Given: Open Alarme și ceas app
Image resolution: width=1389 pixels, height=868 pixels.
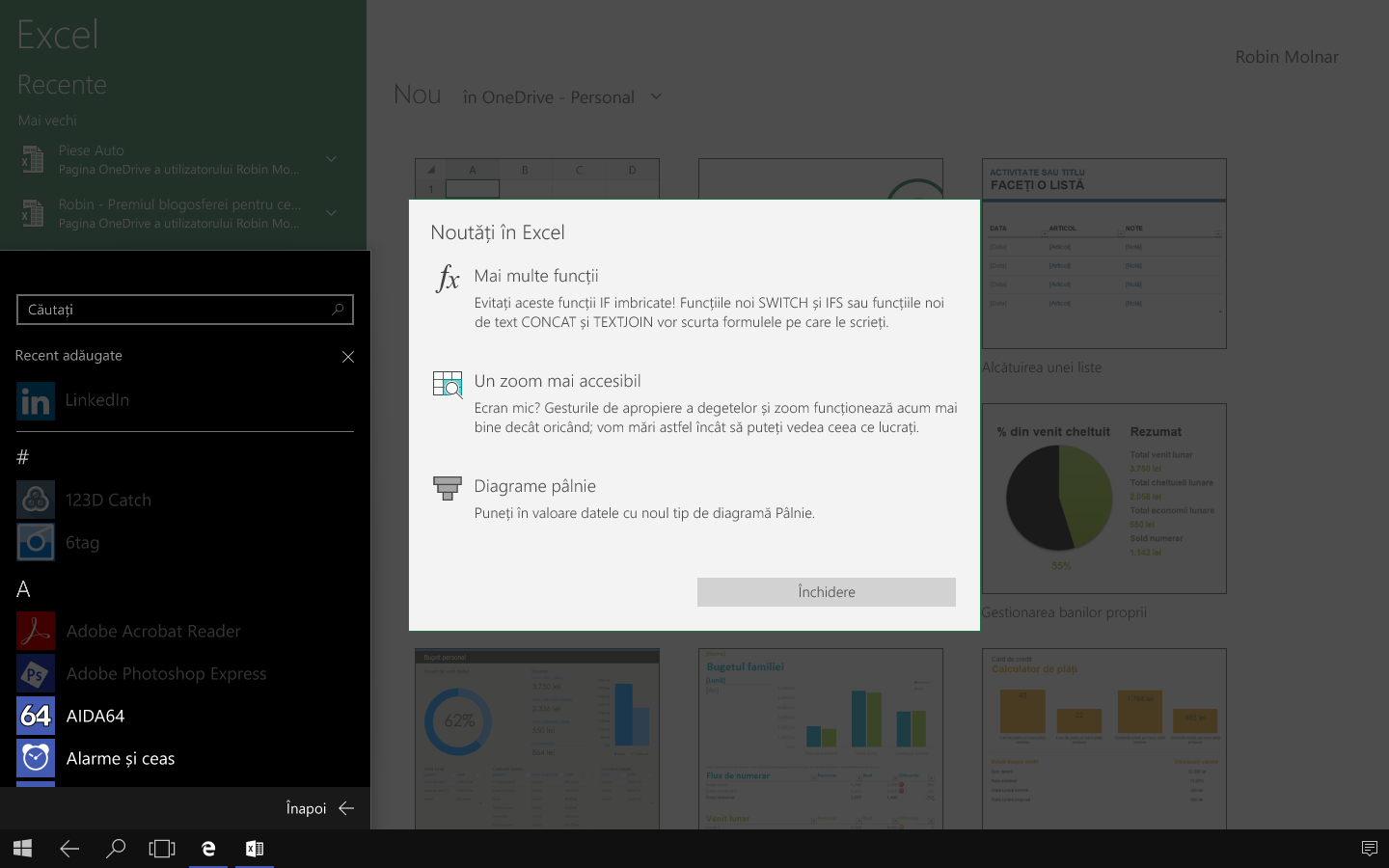Looking at the screenshot, I should point(185,758).
